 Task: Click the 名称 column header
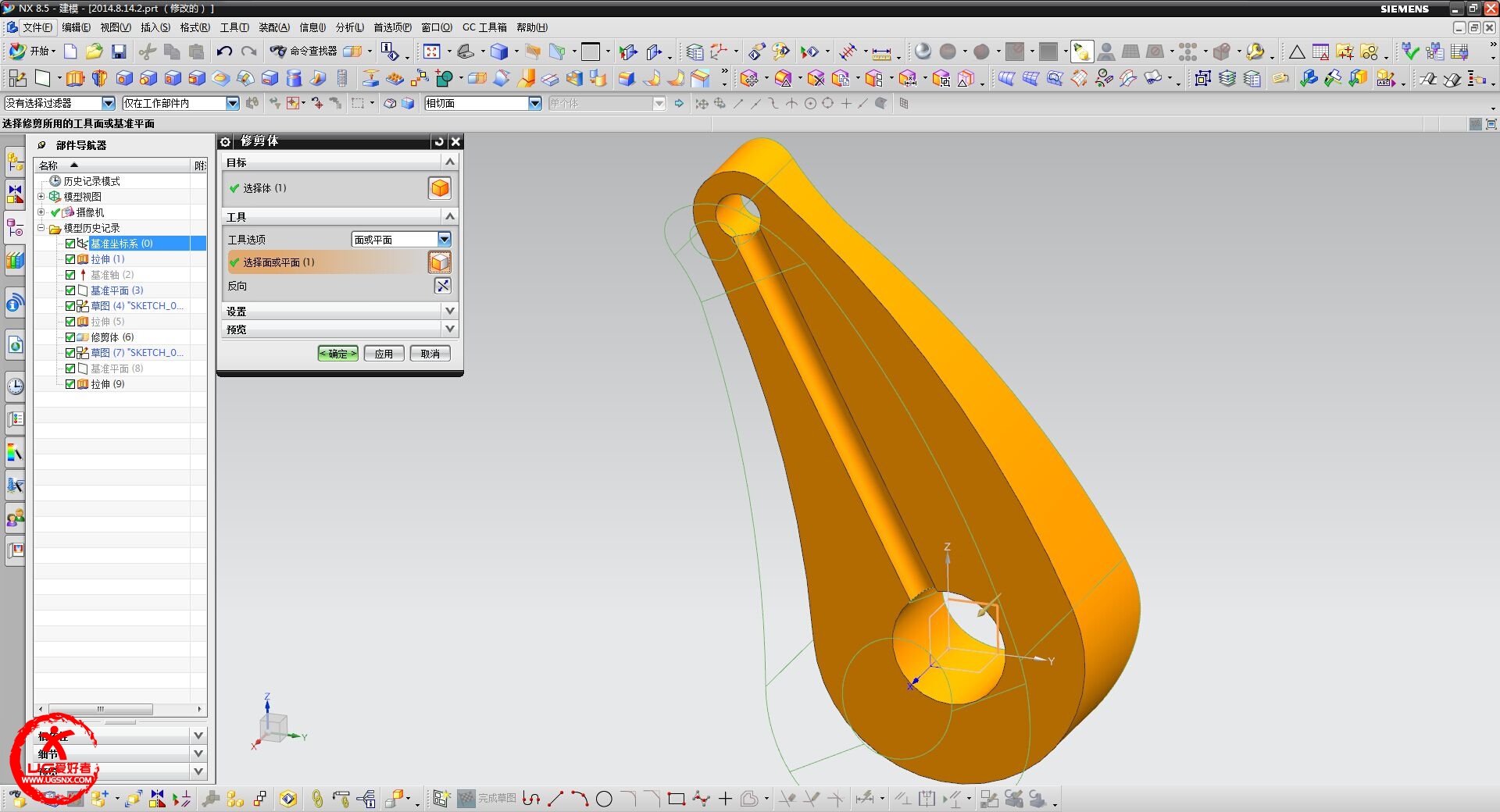[112, 166]
